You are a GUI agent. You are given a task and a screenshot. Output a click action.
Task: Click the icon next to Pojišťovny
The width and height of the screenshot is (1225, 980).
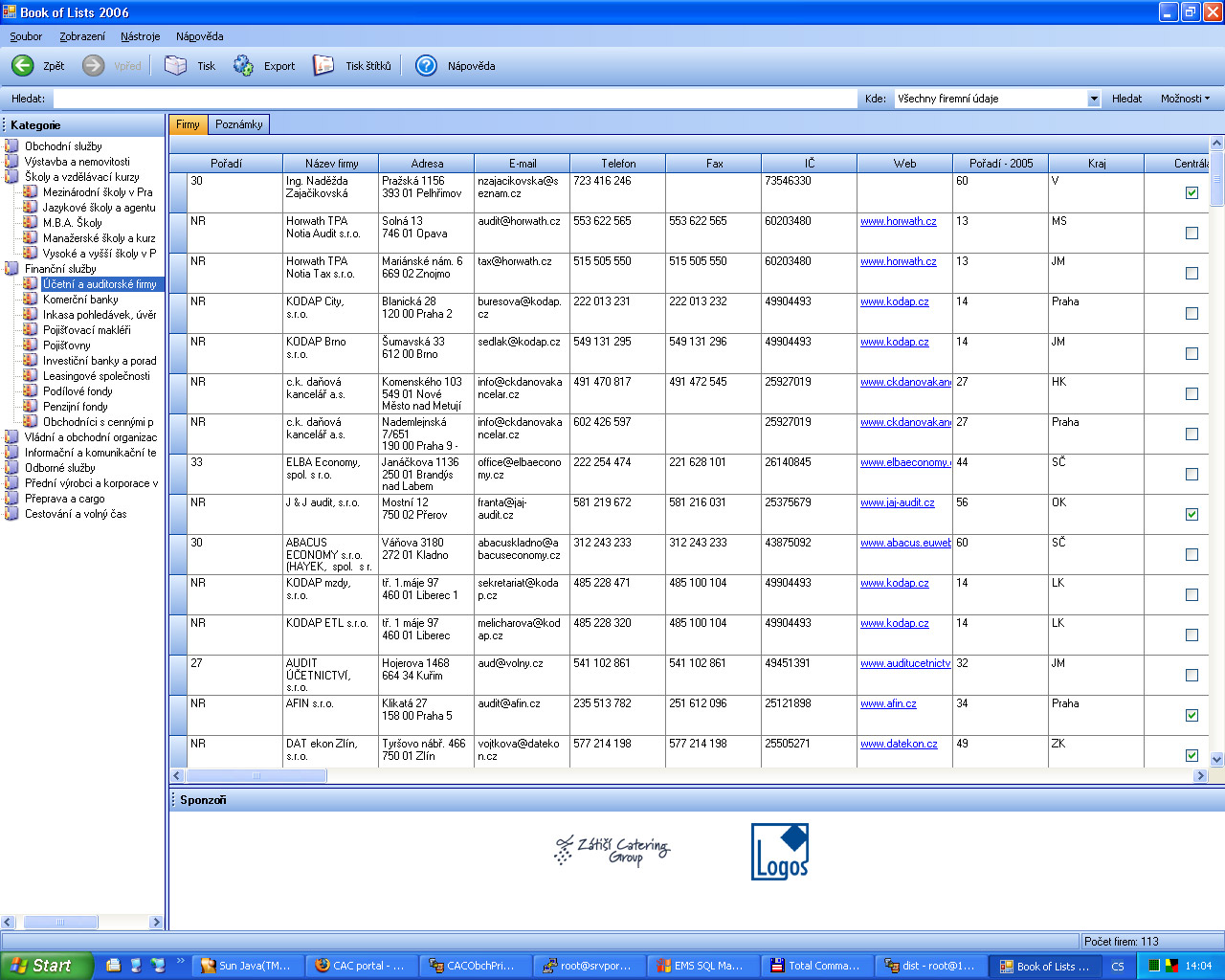[x=31, y=345]
